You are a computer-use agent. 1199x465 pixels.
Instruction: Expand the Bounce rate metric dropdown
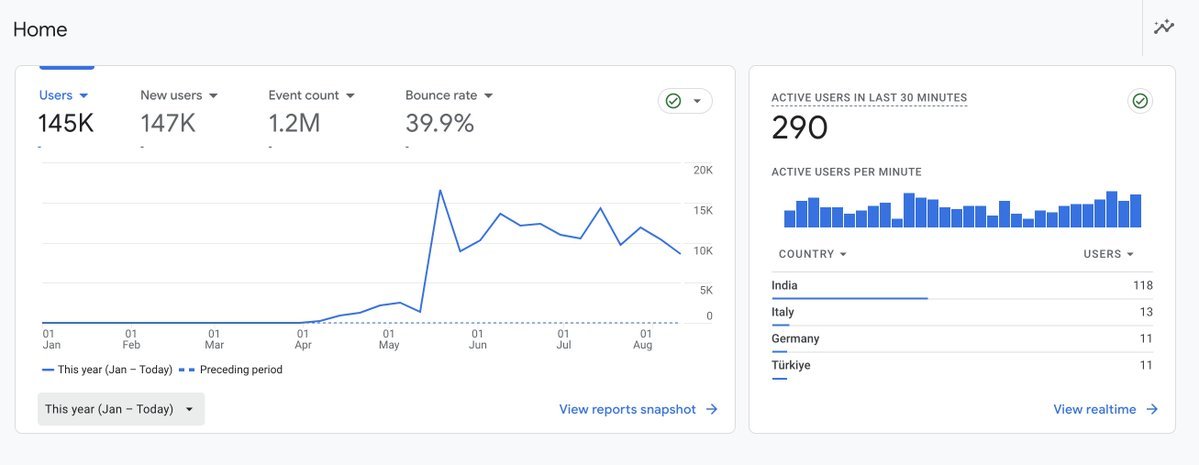coord(488,96)
